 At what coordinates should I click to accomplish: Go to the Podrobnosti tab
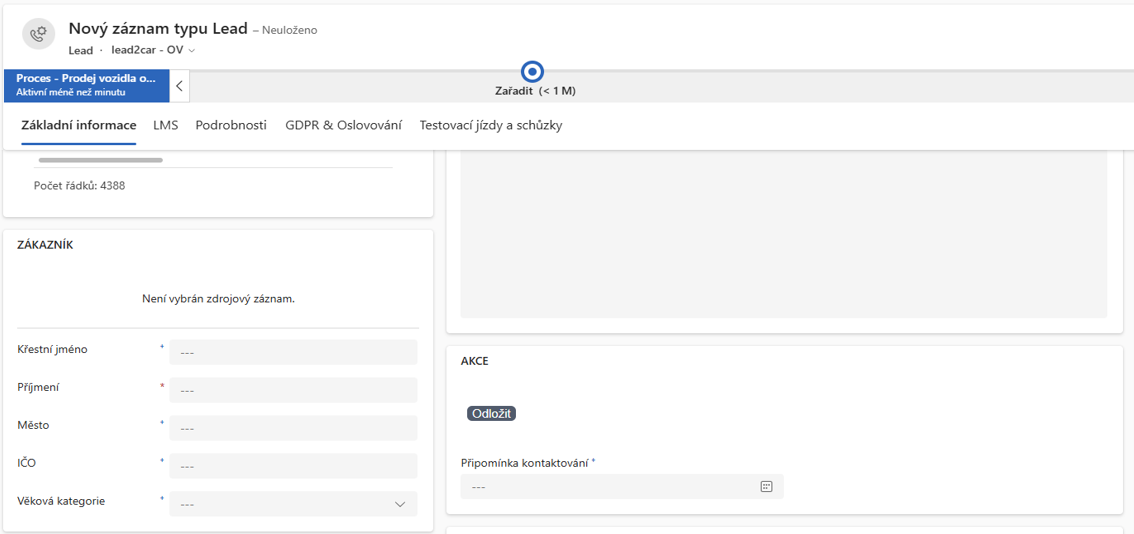pyautogui.click(x=231, y=125)
